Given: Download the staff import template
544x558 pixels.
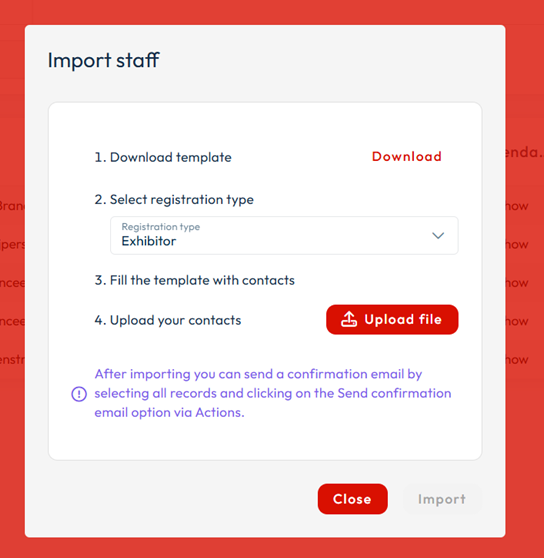Looking at the screenshot, I should click(x=407, y=157).
